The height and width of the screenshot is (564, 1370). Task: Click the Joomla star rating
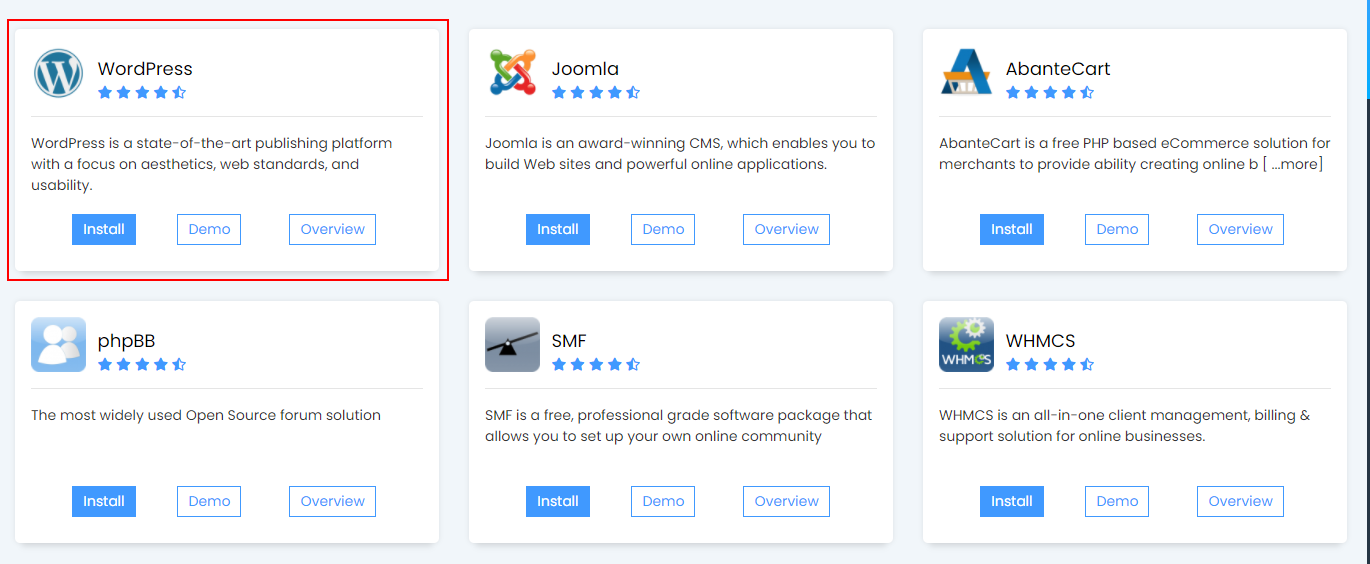(x=596, y=93)
